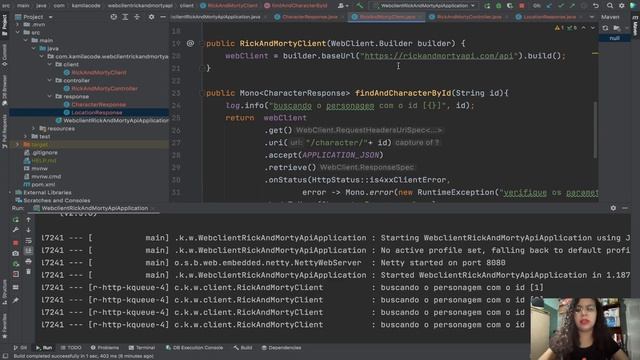Open the Problems tool window
Screen dimensions: 640x360
[x=104, y=348]
